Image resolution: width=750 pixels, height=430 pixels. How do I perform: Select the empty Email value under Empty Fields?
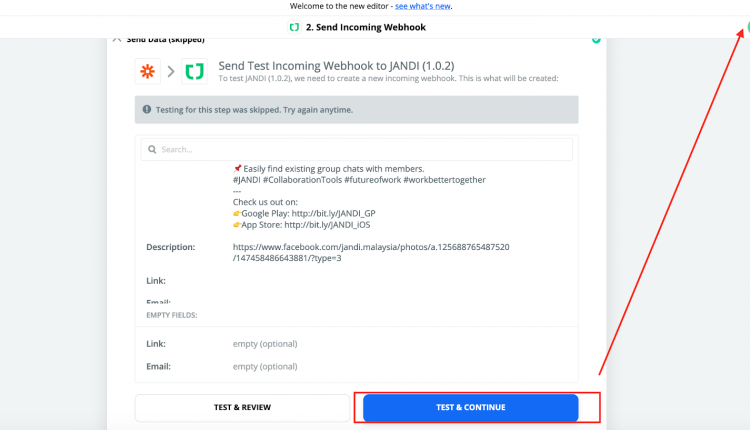[265, 366]
